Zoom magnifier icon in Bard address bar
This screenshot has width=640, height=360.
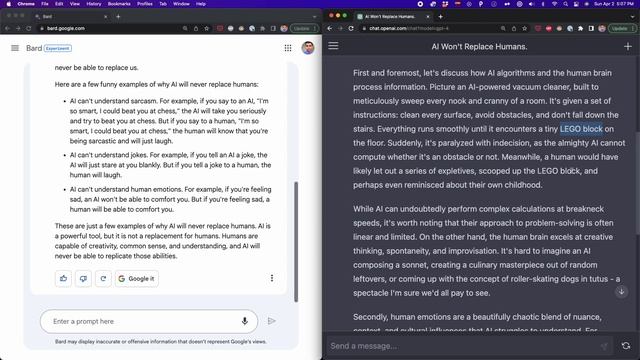tap(185, 28)
